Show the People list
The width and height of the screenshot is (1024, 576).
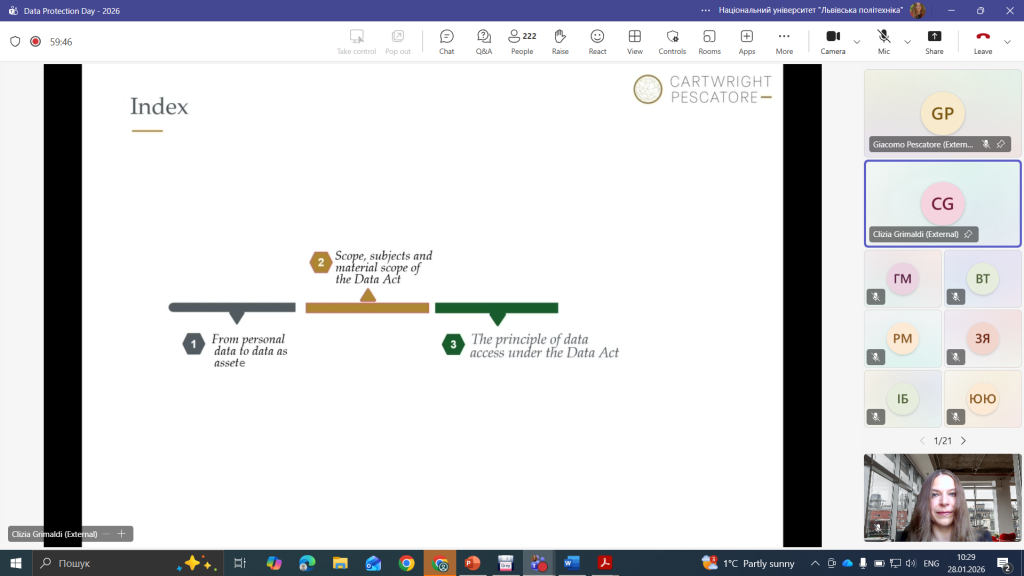click(x=522, y=41)
